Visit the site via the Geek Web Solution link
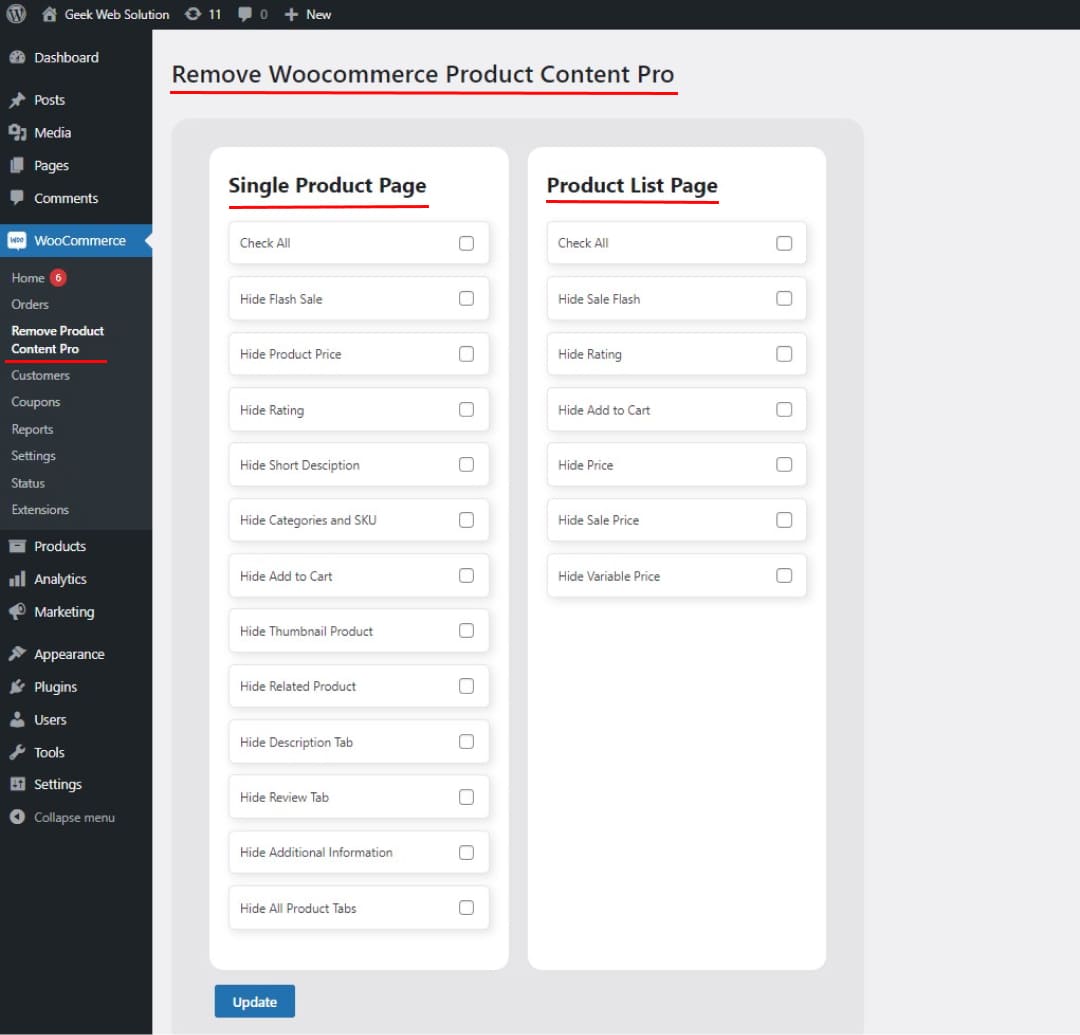 click(x=104, y=14)
